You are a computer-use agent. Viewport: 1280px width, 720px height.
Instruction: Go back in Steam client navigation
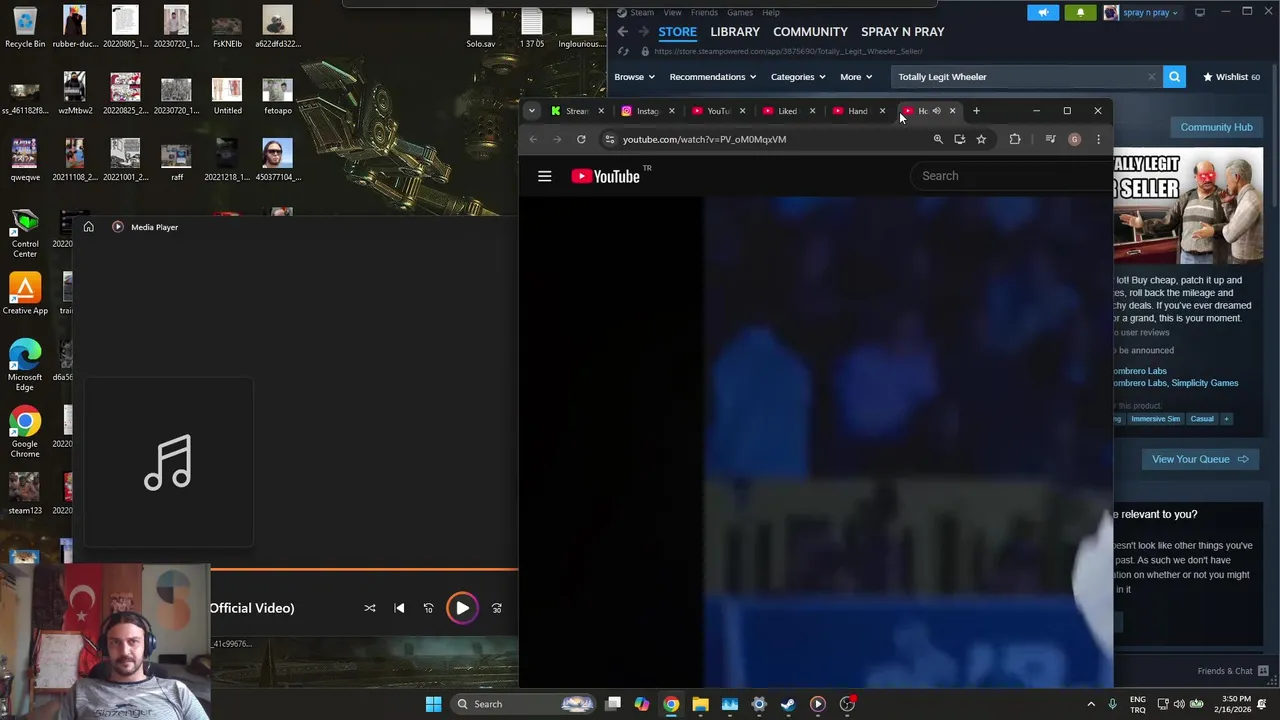pyautogui.click(x=623, y=32)
